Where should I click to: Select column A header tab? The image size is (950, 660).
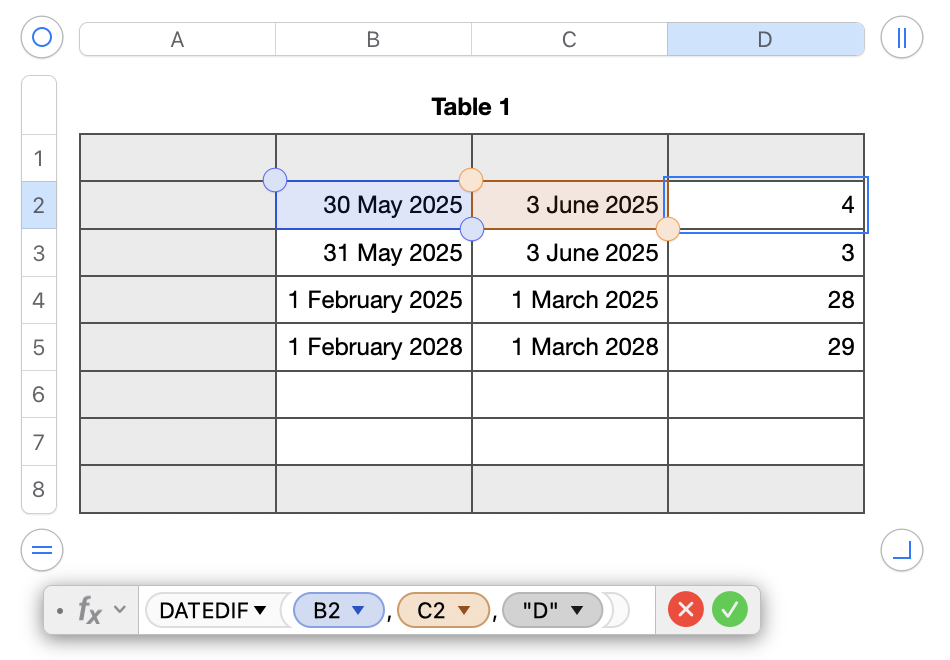click(x=177, y=39)
